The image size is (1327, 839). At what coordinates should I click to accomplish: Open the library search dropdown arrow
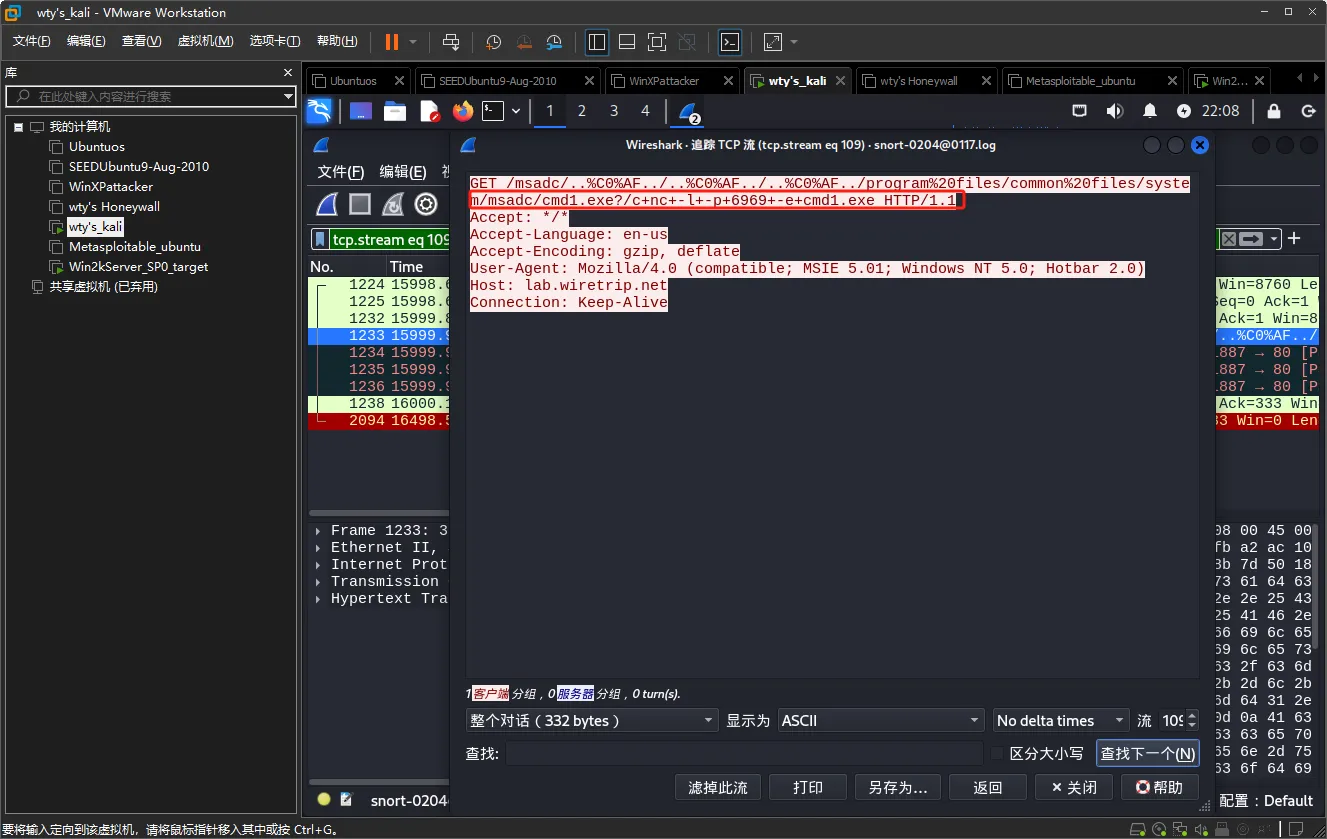pyautogui.click(x=288, y=96)
